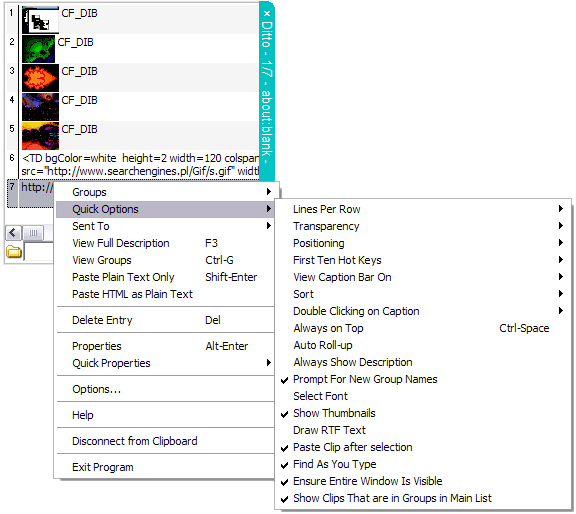Close Ditto using the x on caption bar
Screen dimensions: 576x514
(x=267, y=13)
